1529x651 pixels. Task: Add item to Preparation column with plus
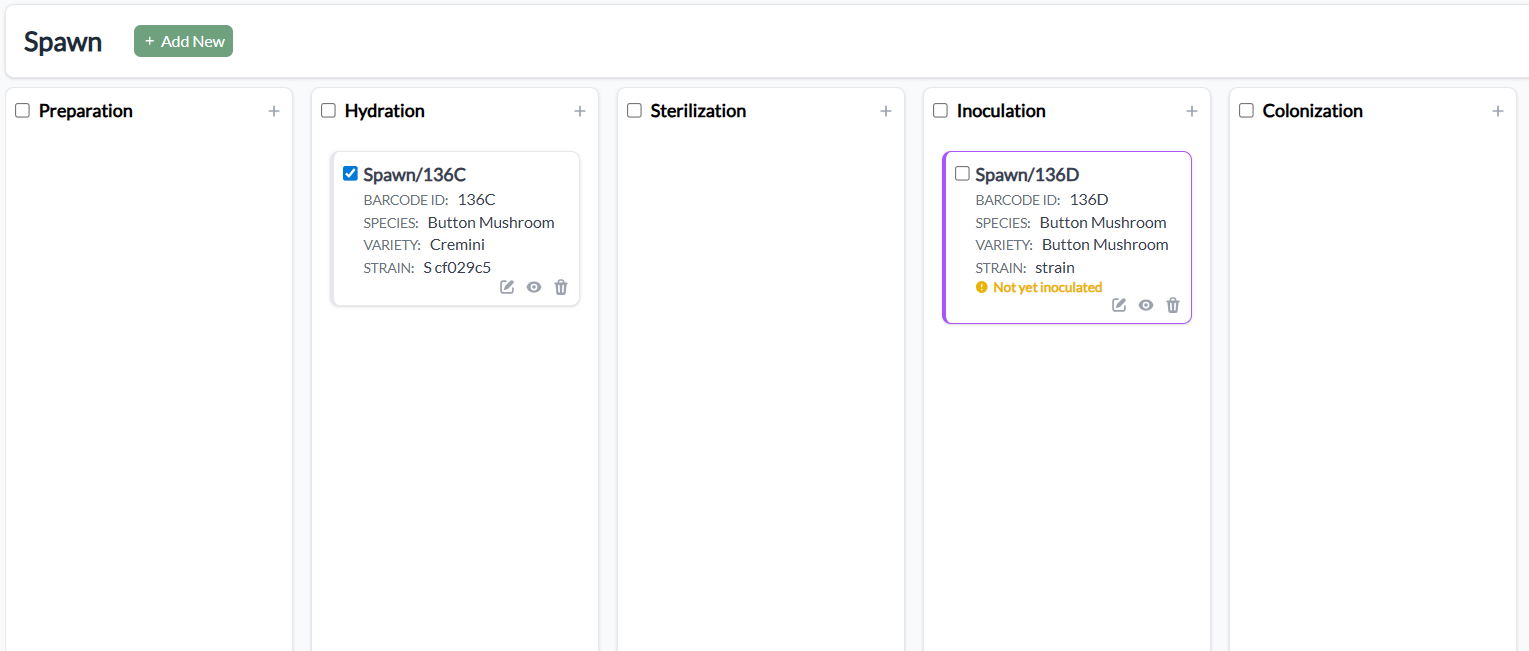coord(274,111)
